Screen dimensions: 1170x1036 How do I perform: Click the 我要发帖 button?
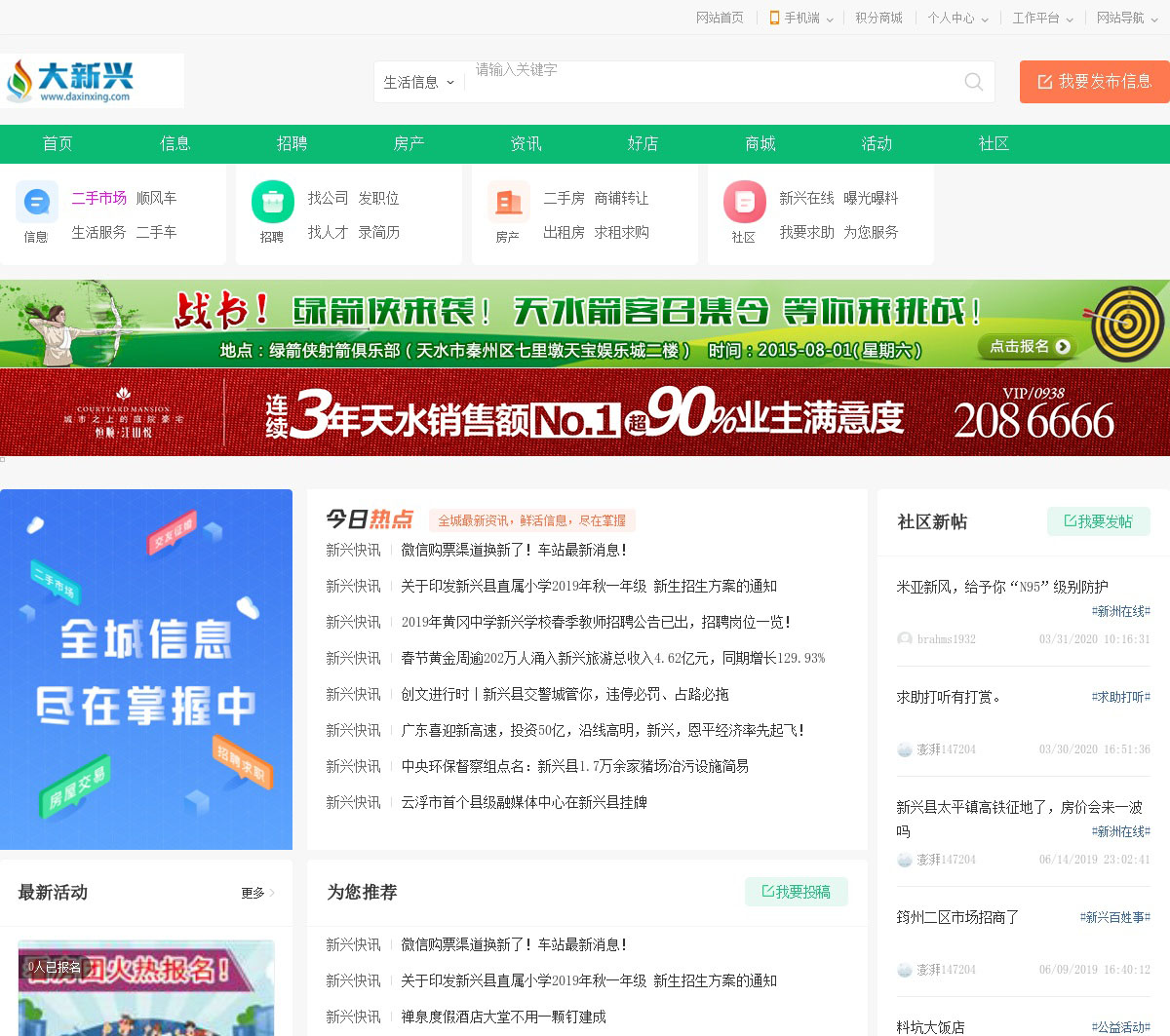click(x=1098, y=521)
